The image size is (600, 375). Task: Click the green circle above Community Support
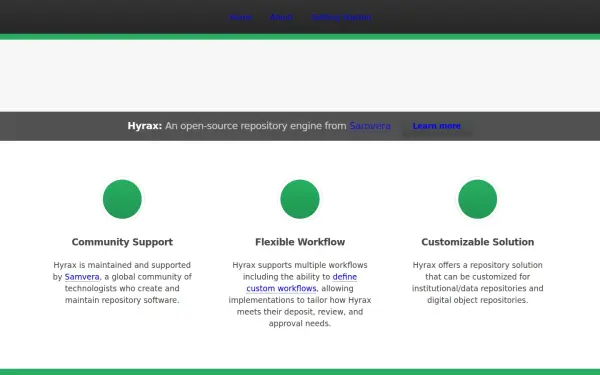click(x=122, y=199)
